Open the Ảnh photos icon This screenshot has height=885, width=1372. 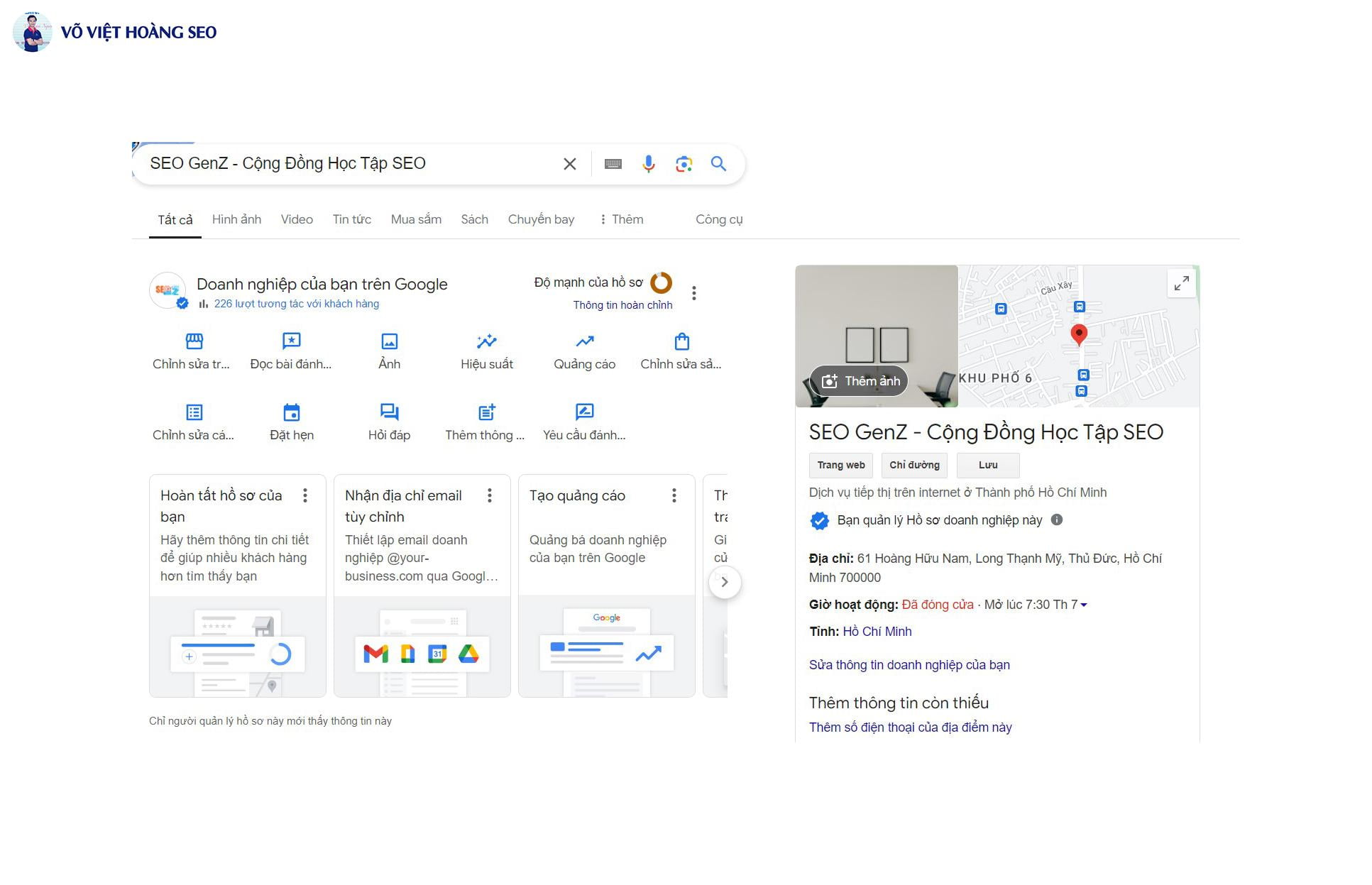click(x=389, y=342)
